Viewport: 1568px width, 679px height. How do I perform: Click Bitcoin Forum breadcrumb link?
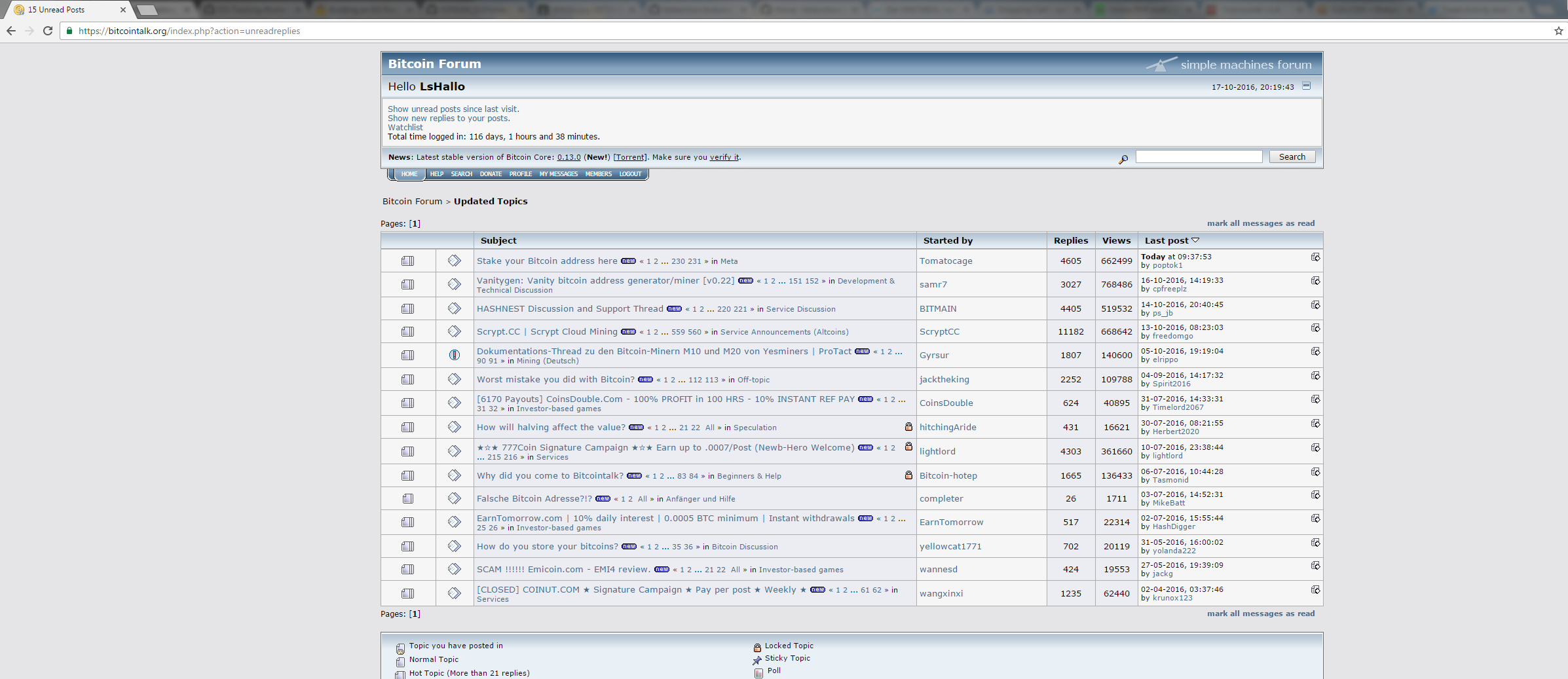pos(413,202)
